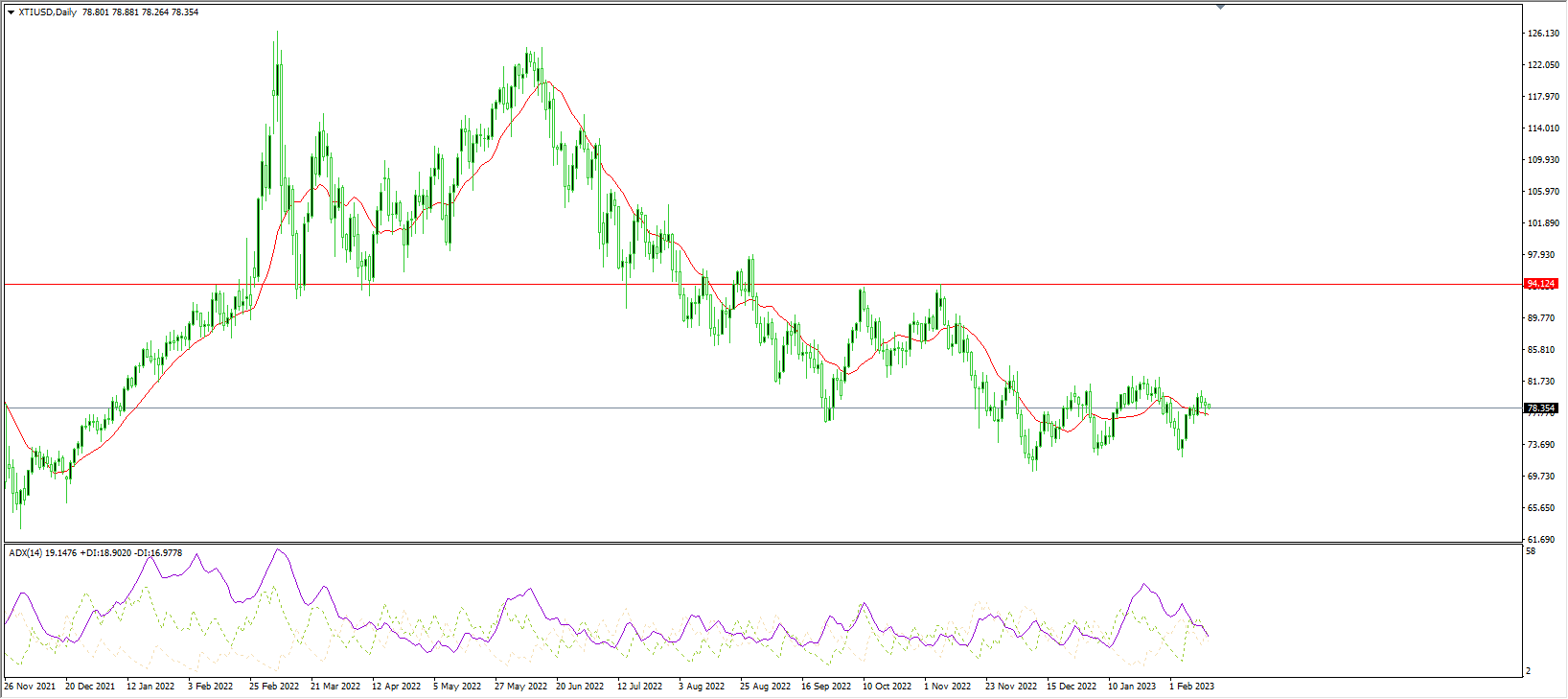Image resolution: width=1568 pixels, height=699 pixels.
Task: Click the 3 Feb 2022 date label
Action: (x=211, y=687)
